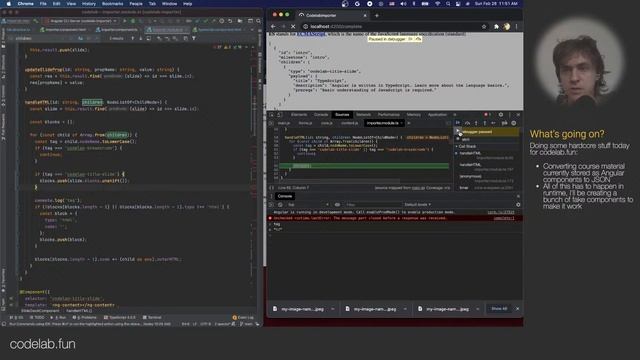Open the History menu in macOS menu bar
Viewport: 640px width, 360px height.
click(89, 4)
